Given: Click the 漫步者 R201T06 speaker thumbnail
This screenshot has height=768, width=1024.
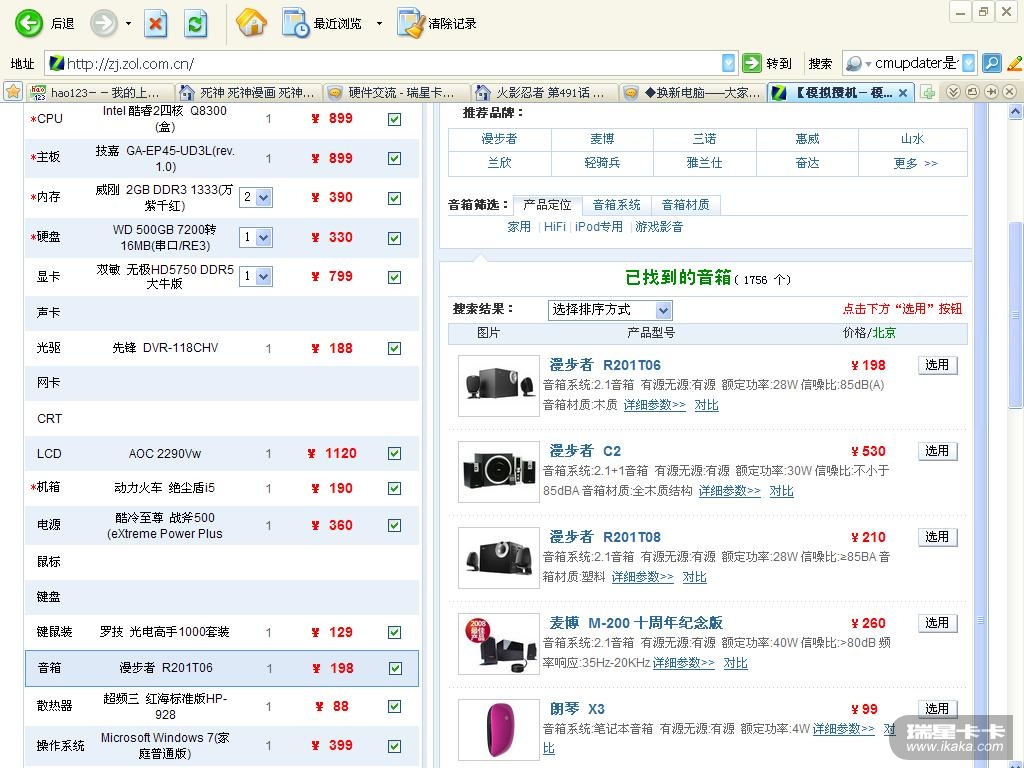Looking at the screenshot, I should tap(498, 385).
